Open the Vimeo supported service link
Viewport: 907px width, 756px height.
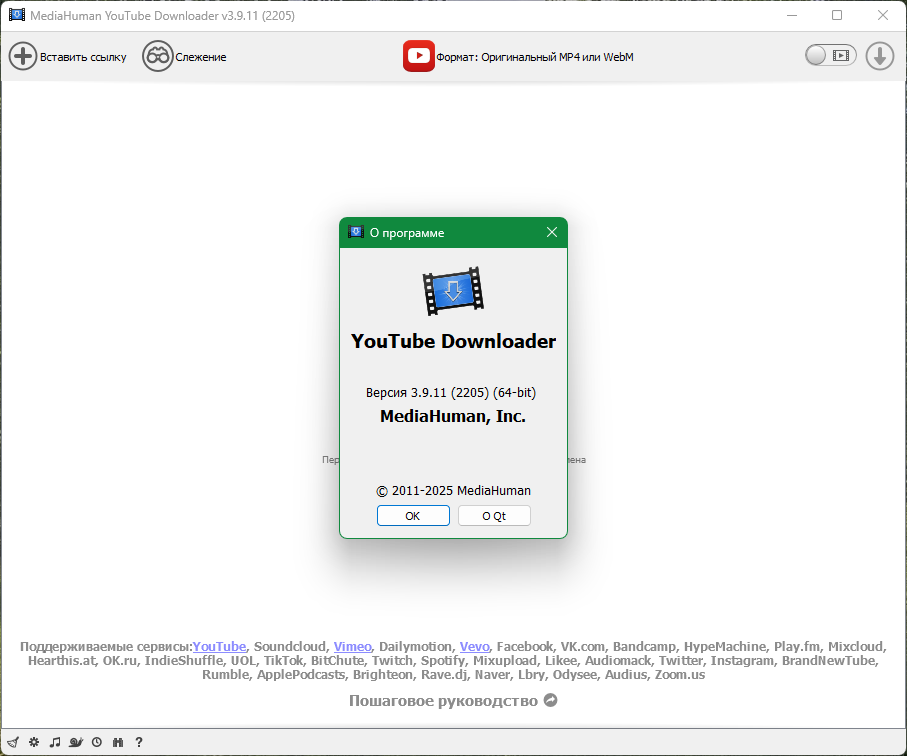pyautogui.click(x=352, y=646)
